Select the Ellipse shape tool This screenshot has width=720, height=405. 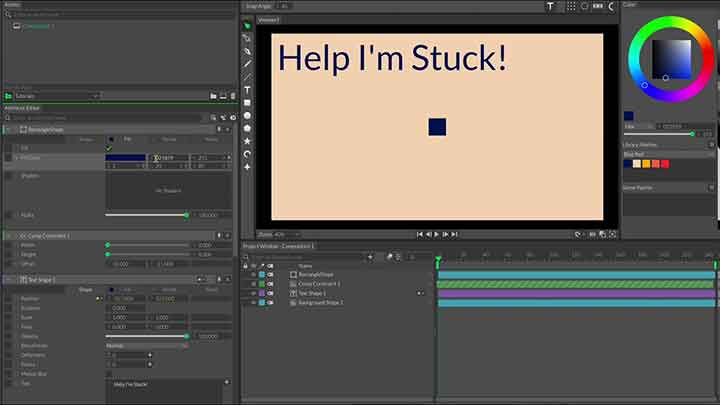tap(247, 116)
